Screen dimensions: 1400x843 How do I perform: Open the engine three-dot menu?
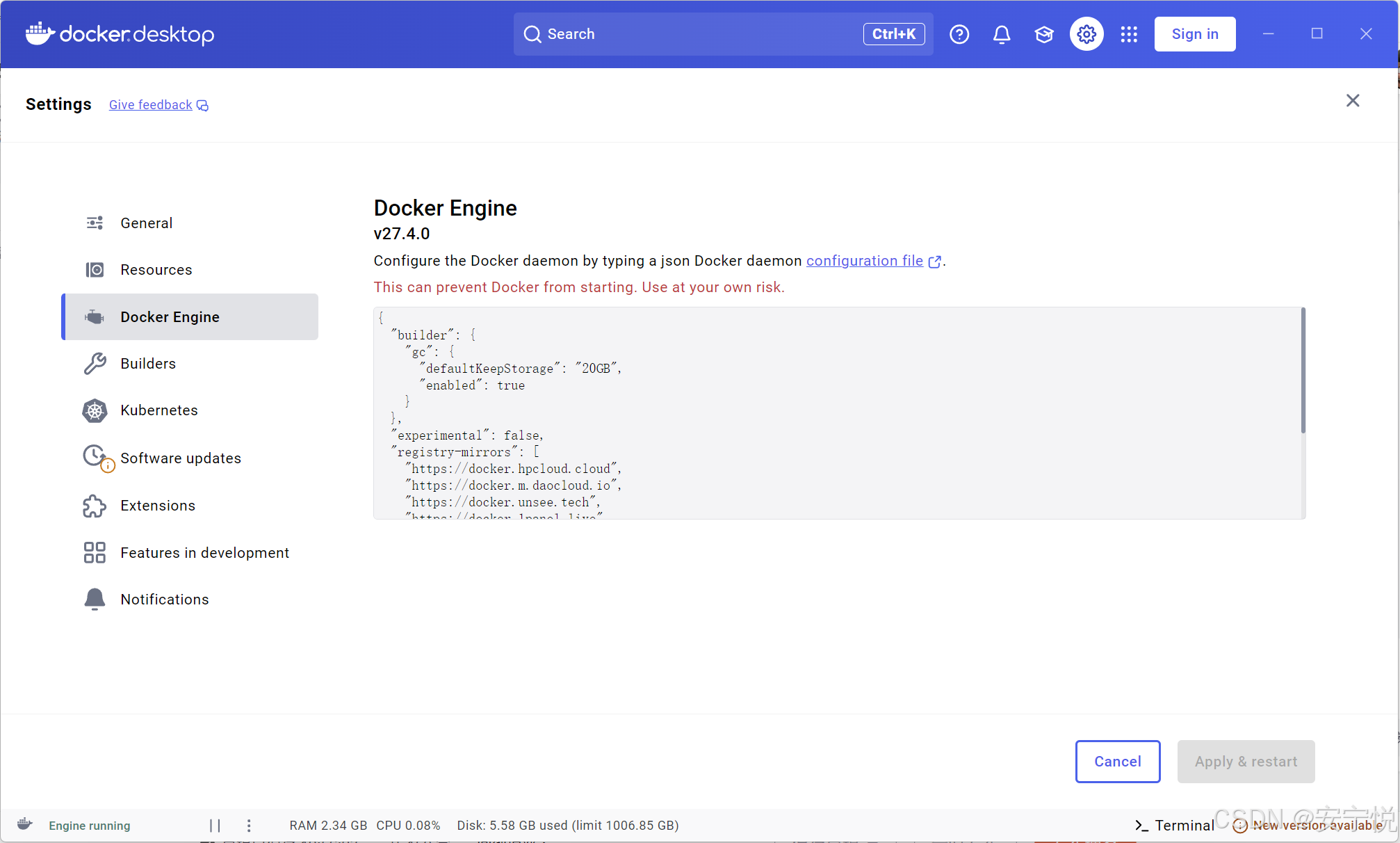[249, 826]
